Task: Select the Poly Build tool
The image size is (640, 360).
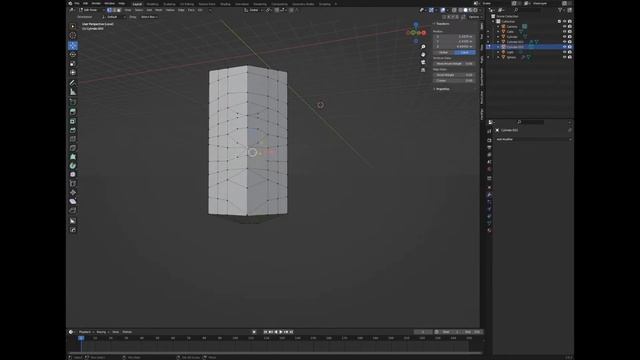Action: (x=73, y=157)
